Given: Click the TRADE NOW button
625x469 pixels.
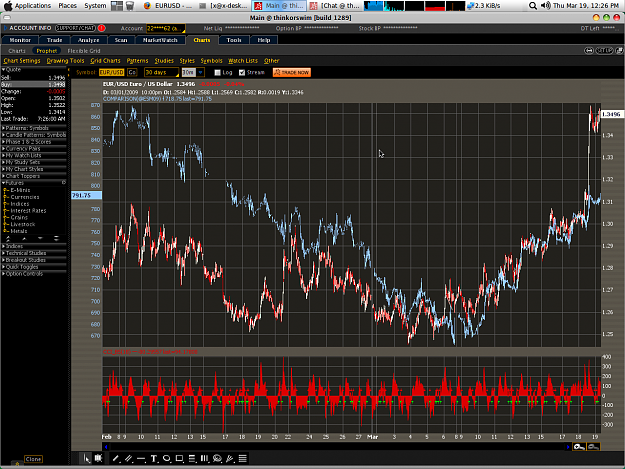Looking at the screenshot, I should tap(292, 73).
